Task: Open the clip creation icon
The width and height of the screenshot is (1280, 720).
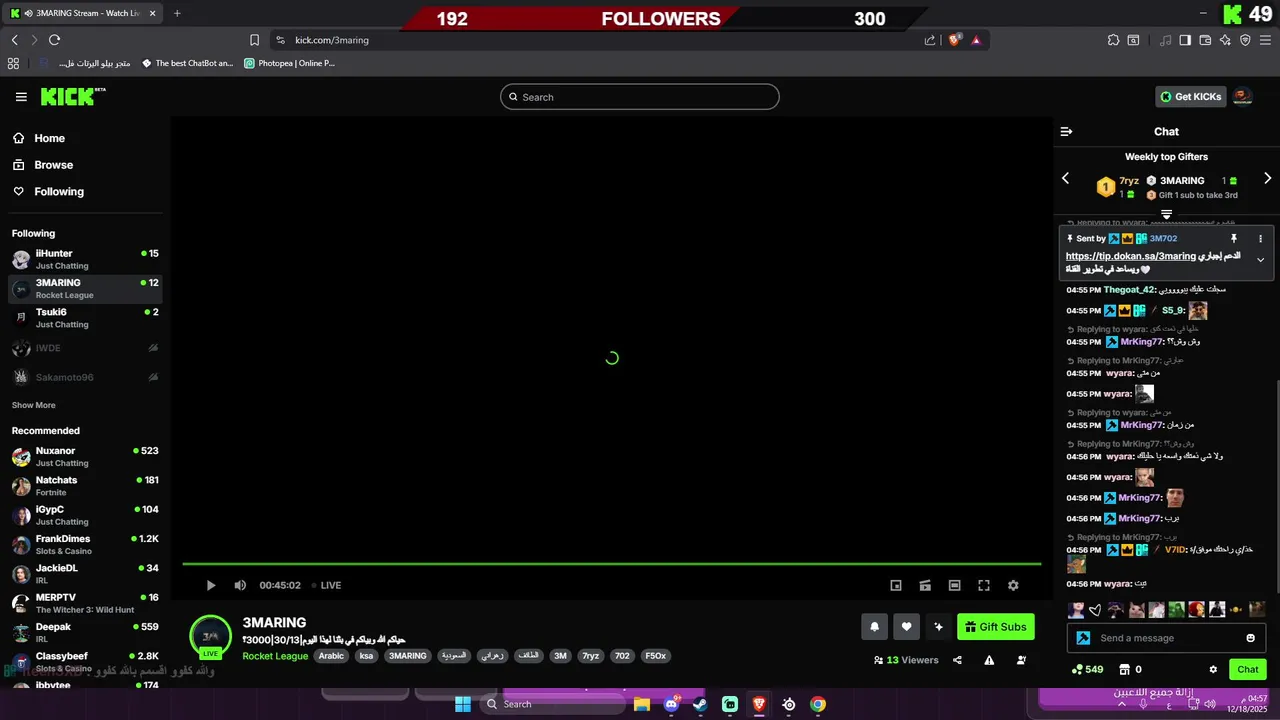Action: (925, 585)
